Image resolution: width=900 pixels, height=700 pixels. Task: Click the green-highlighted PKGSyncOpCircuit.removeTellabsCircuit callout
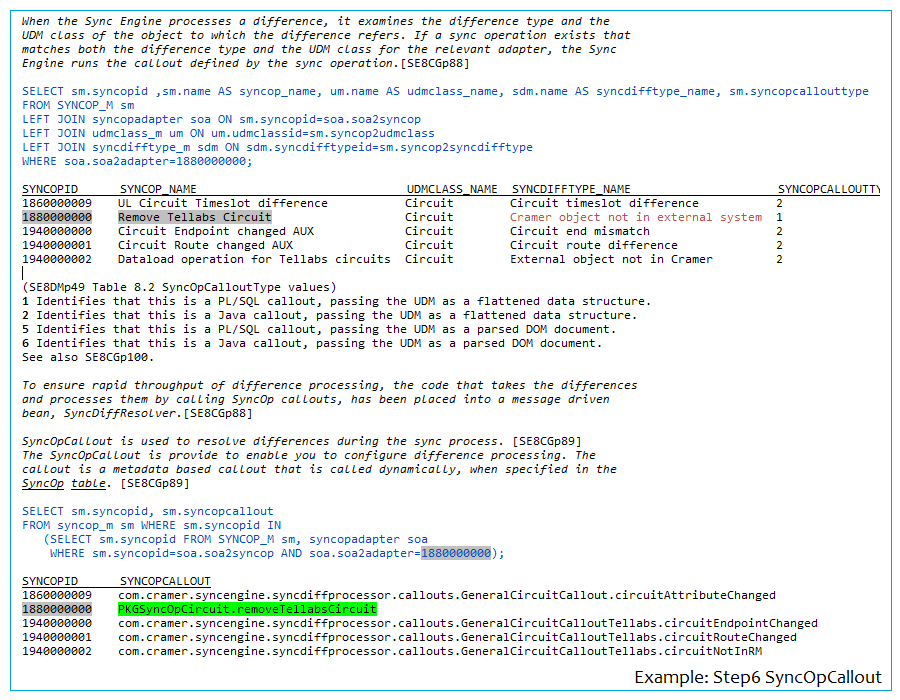(x=247, y=609)
